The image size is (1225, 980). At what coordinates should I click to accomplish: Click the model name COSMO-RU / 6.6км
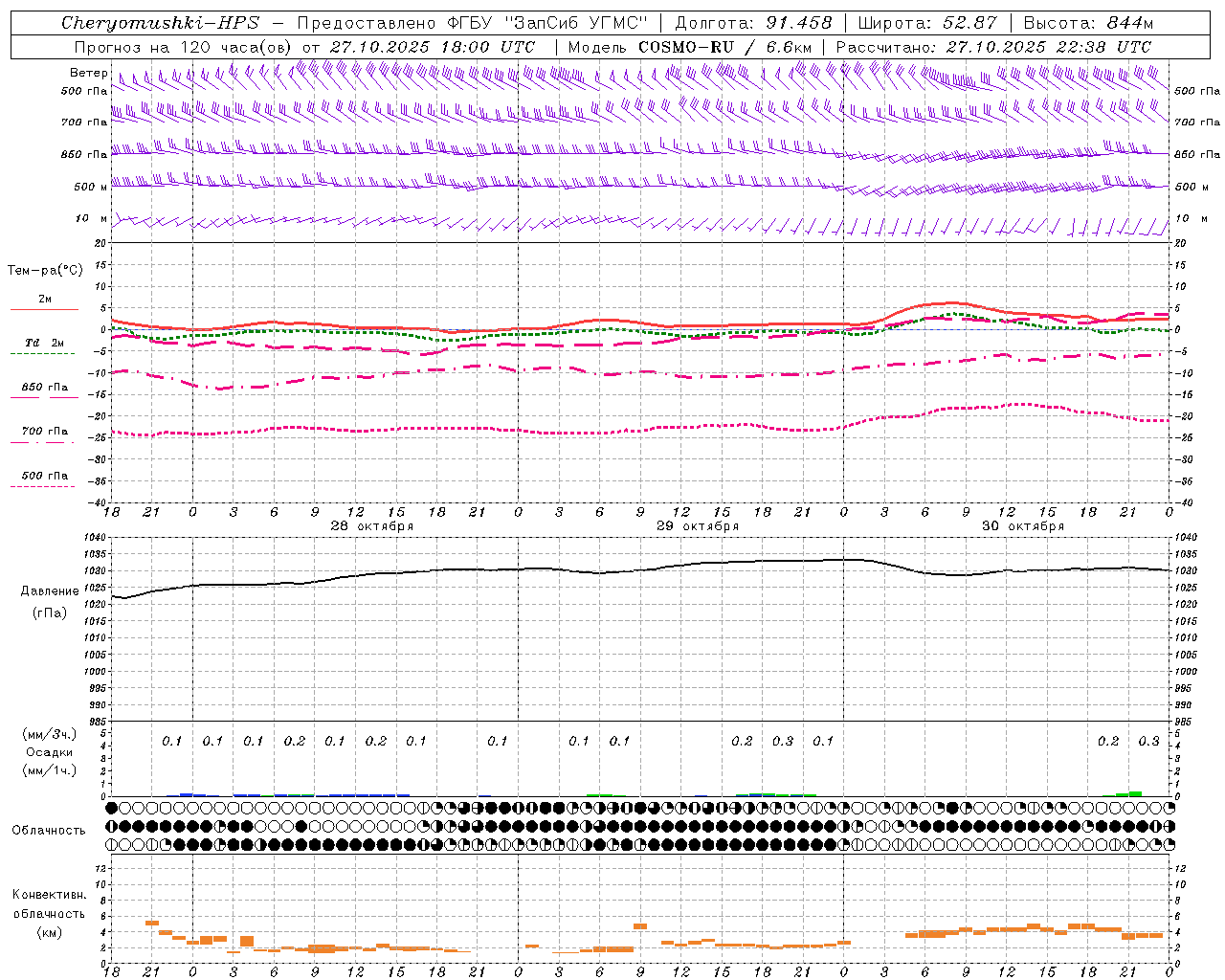click(724, 47)
